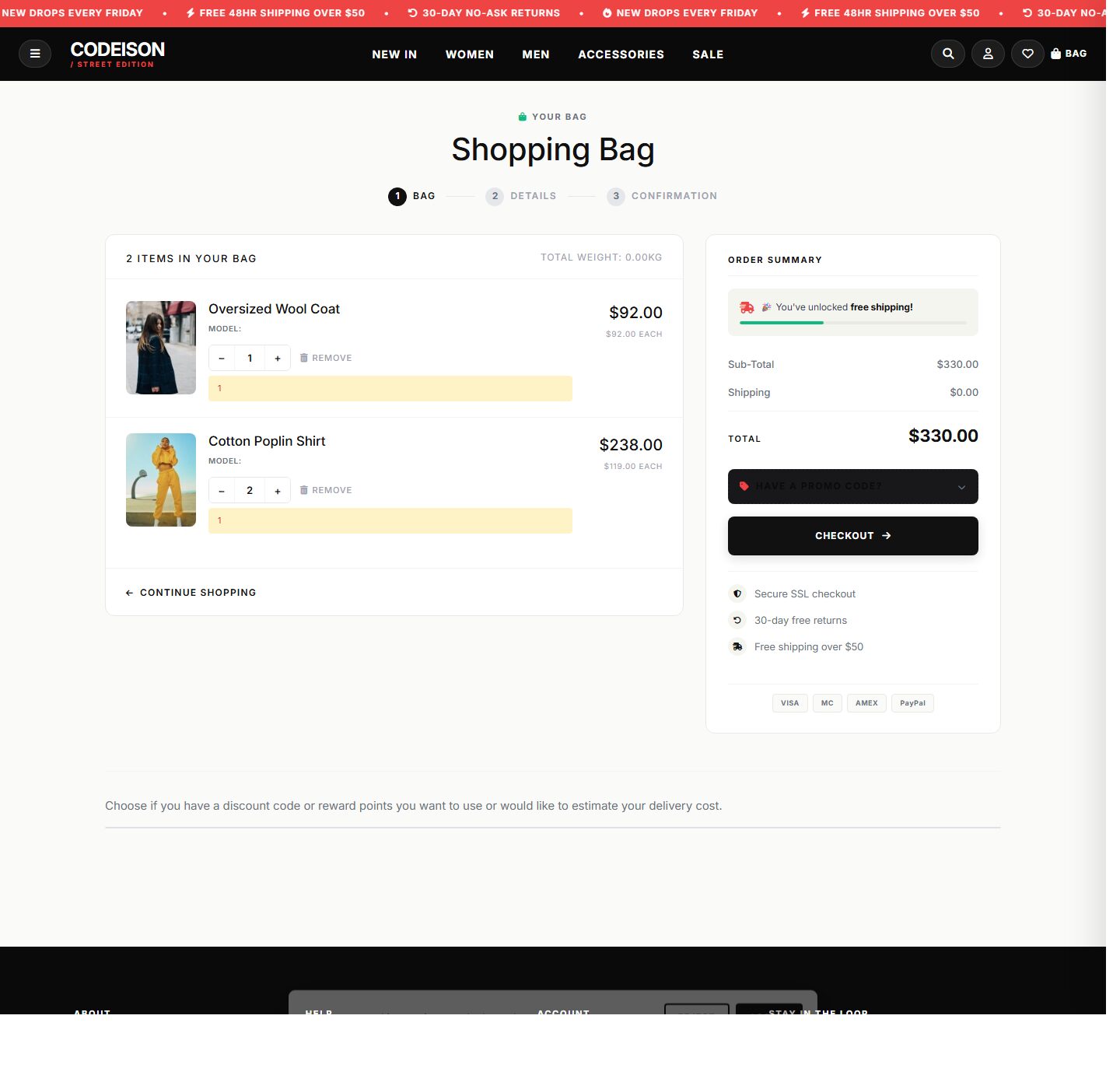Screen dimensions: 1120x1089
Task: Select step 3 Confirmation
Action: click(x=662, y=196)
